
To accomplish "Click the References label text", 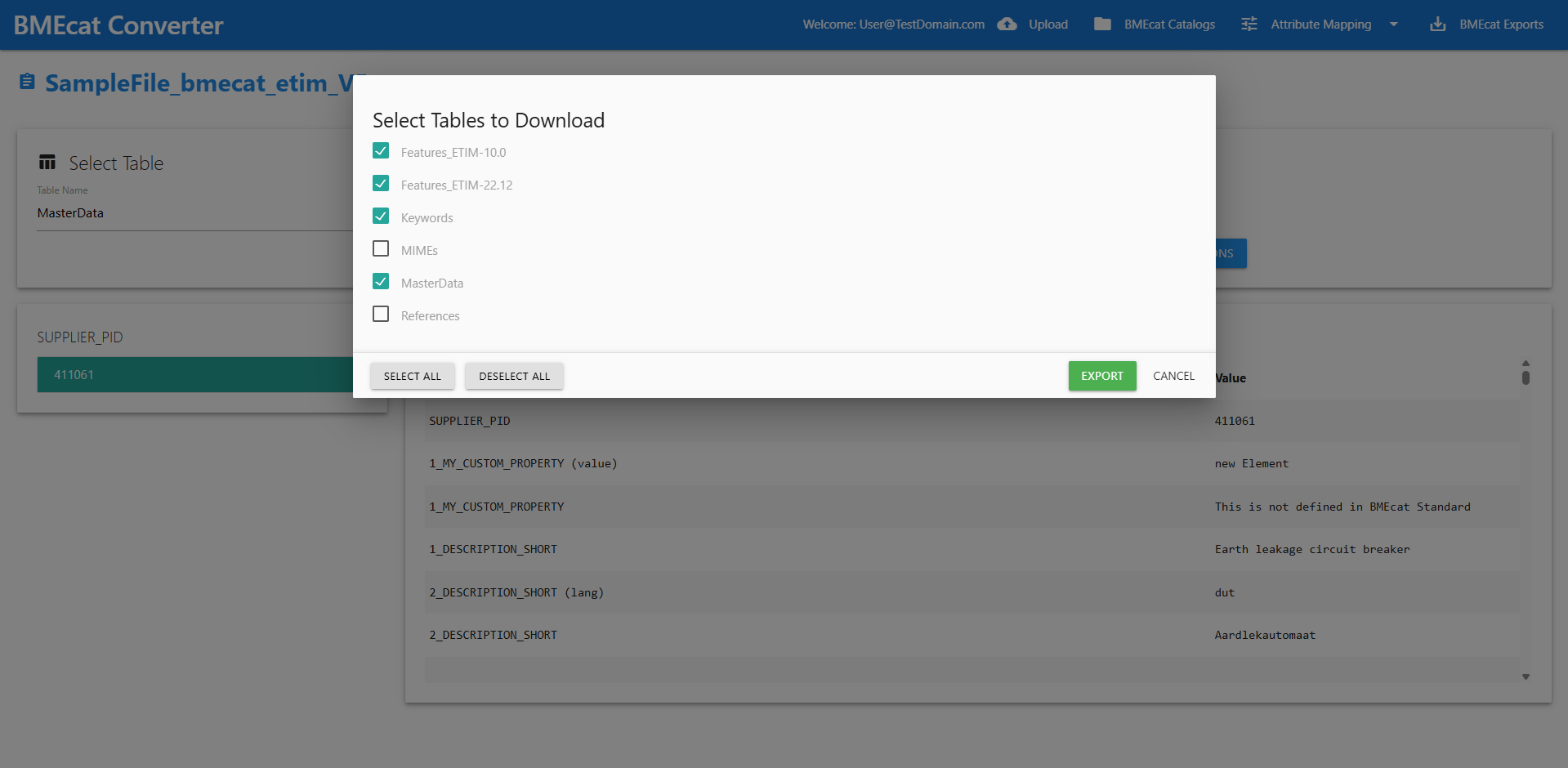I will pos(431,316).
